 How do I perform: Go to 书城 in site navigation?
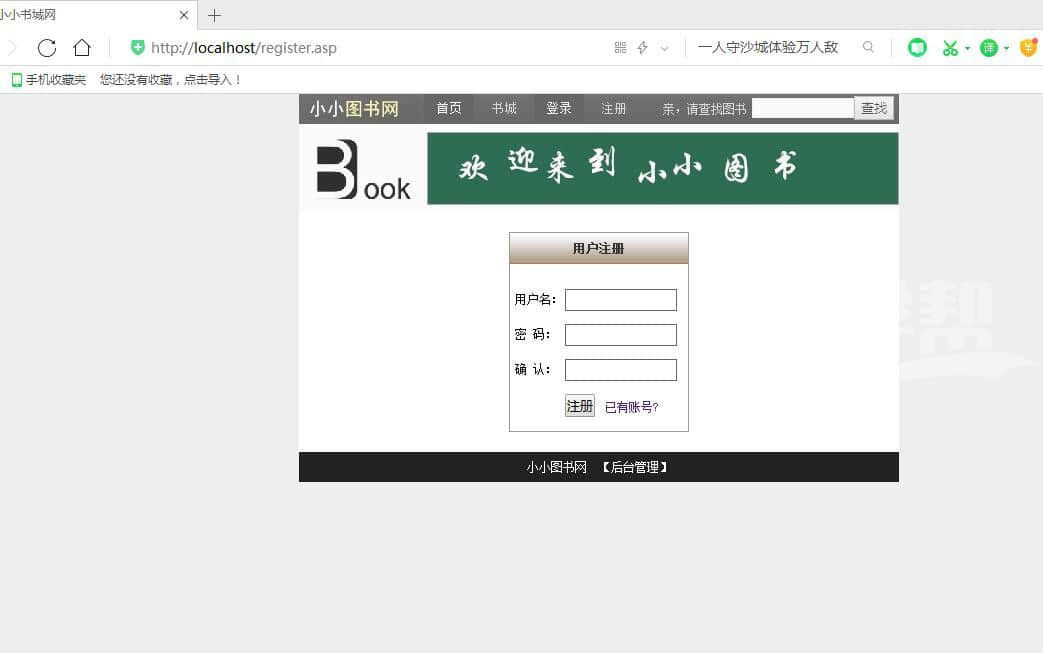[504, 109]
